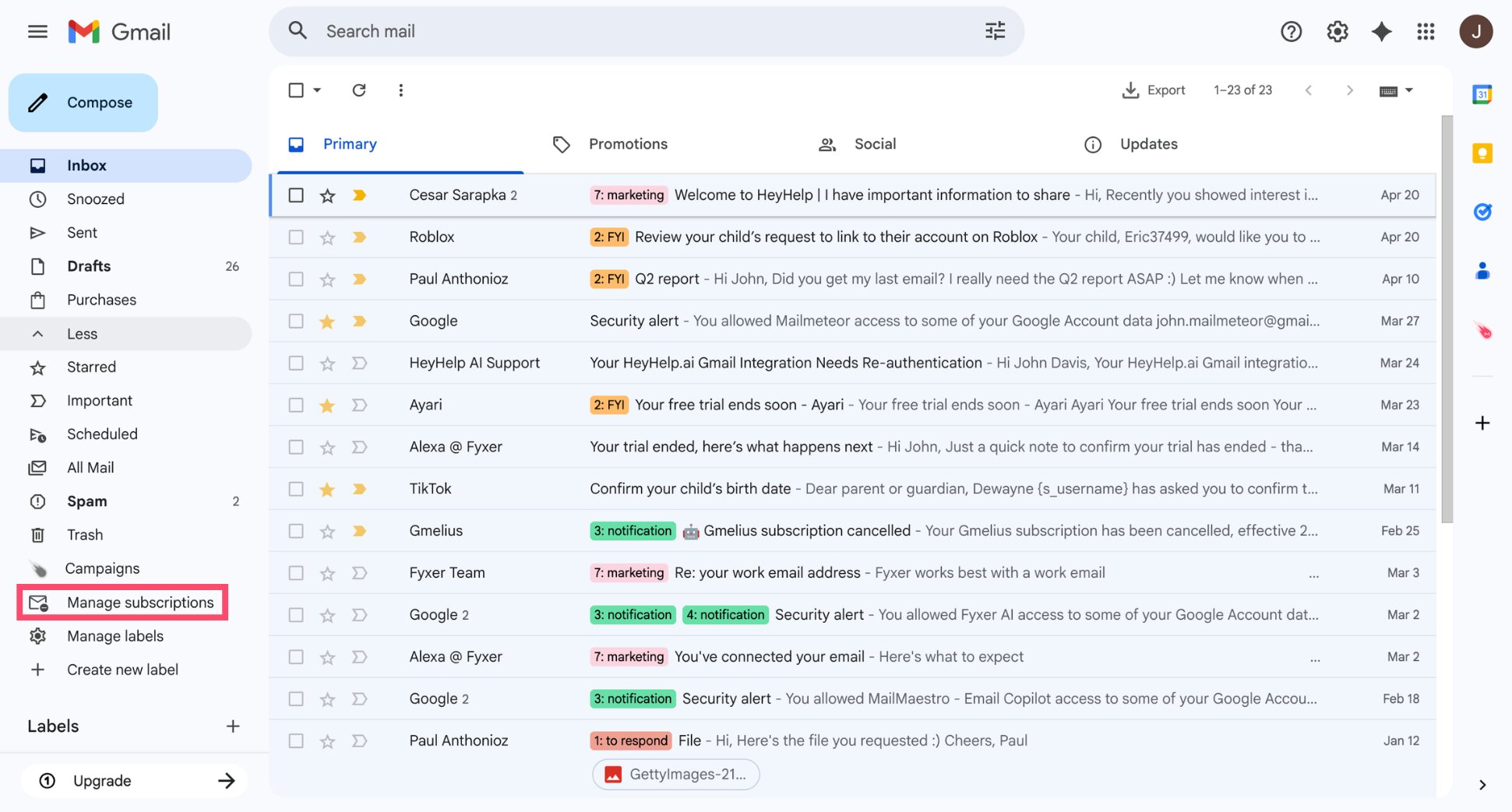The width and height of the screenshot is (1512, 812).
Task: Unstar the TikTok email
Action: [x=327, y=490]
